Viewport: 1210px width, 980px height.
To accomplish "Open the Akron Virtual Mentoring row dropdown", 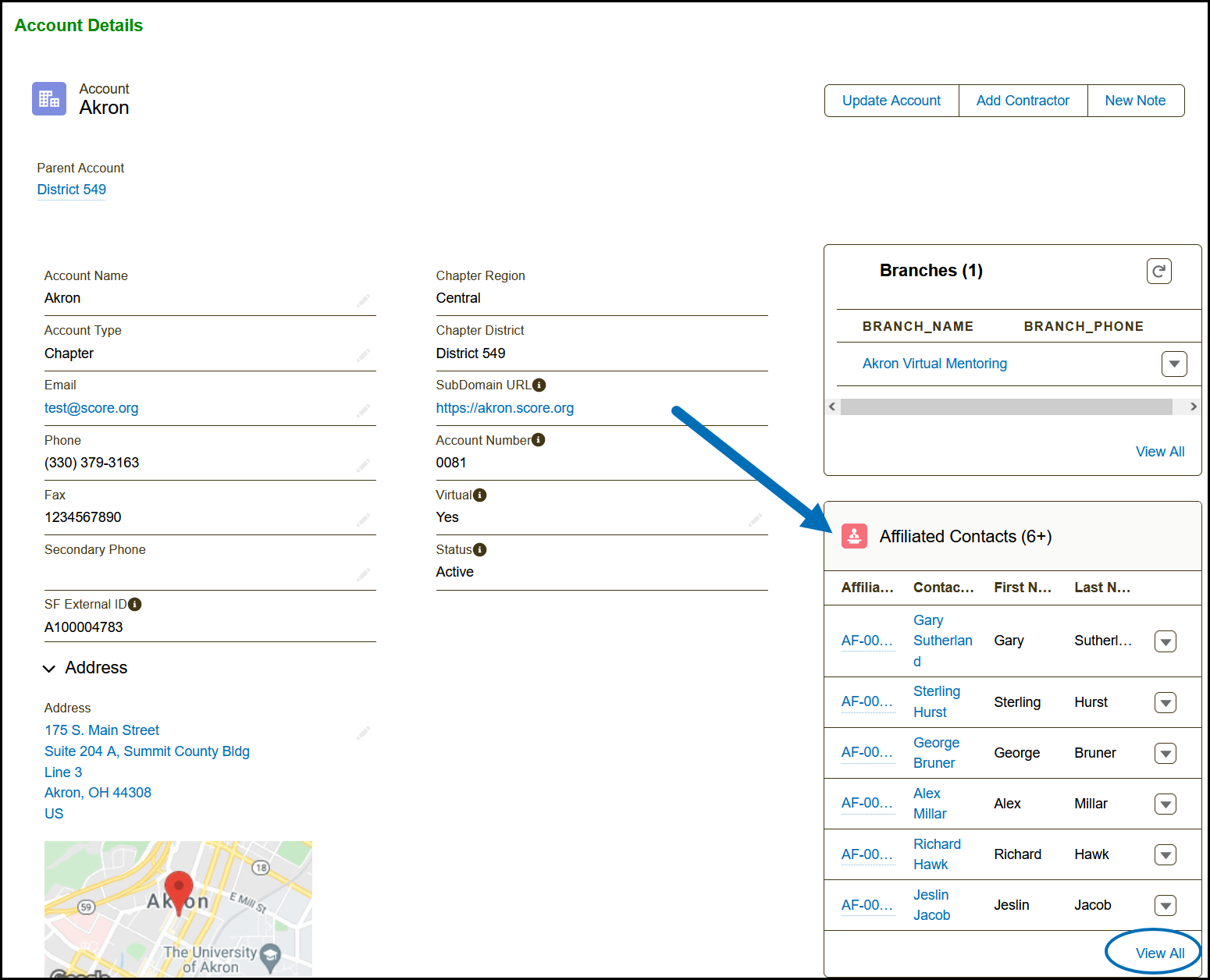I will [1173, 364].
